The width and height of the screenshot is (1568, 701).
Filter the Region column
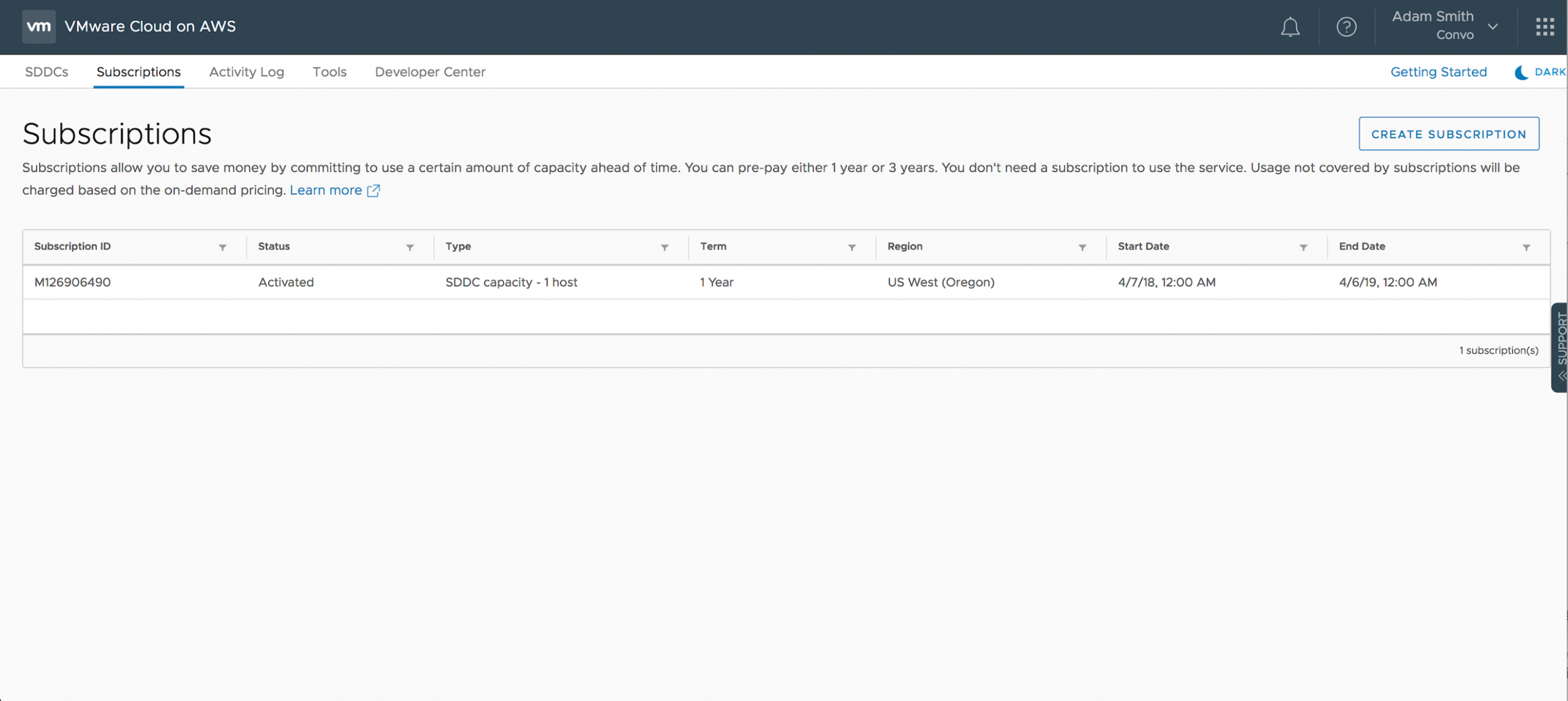(1082, 248)
